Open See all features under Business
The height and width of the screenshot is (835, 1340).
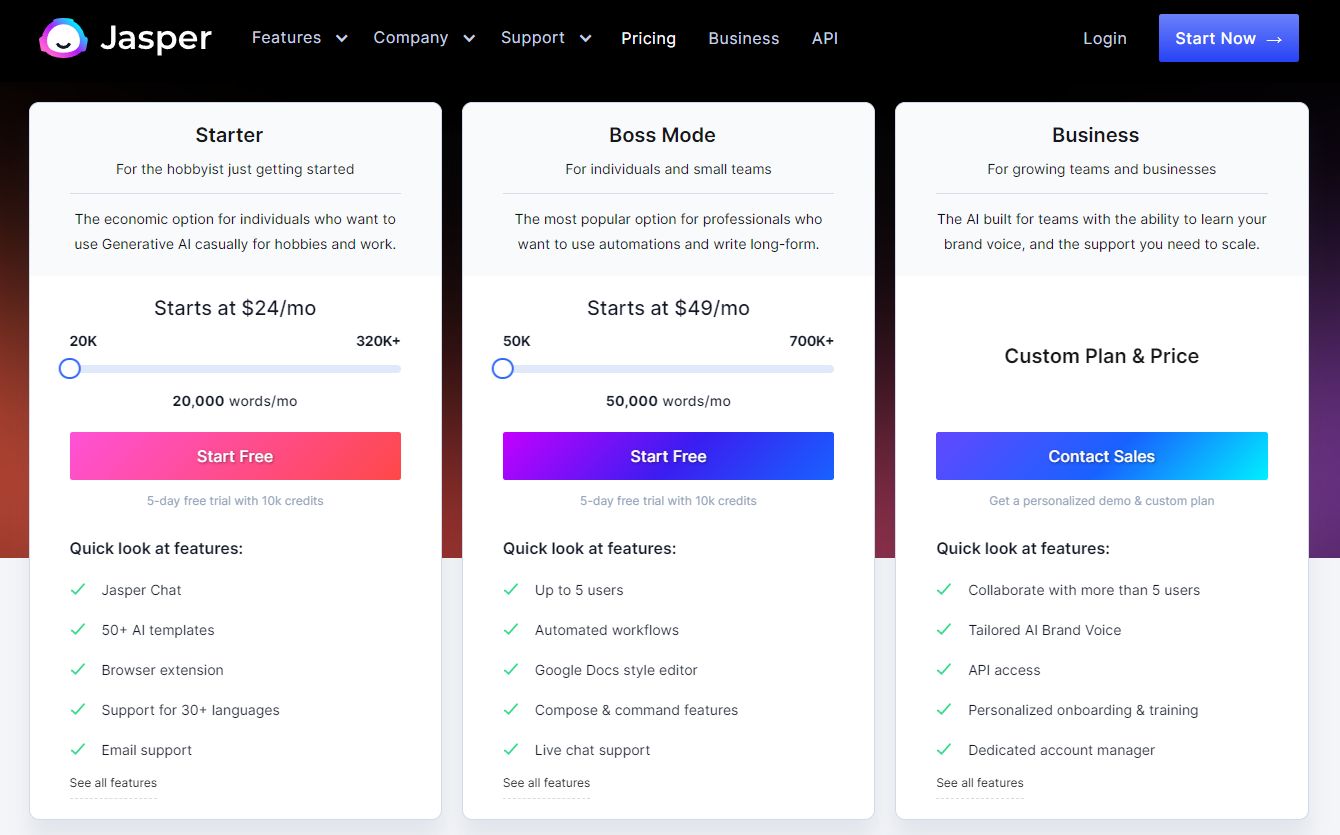(980, 783)
